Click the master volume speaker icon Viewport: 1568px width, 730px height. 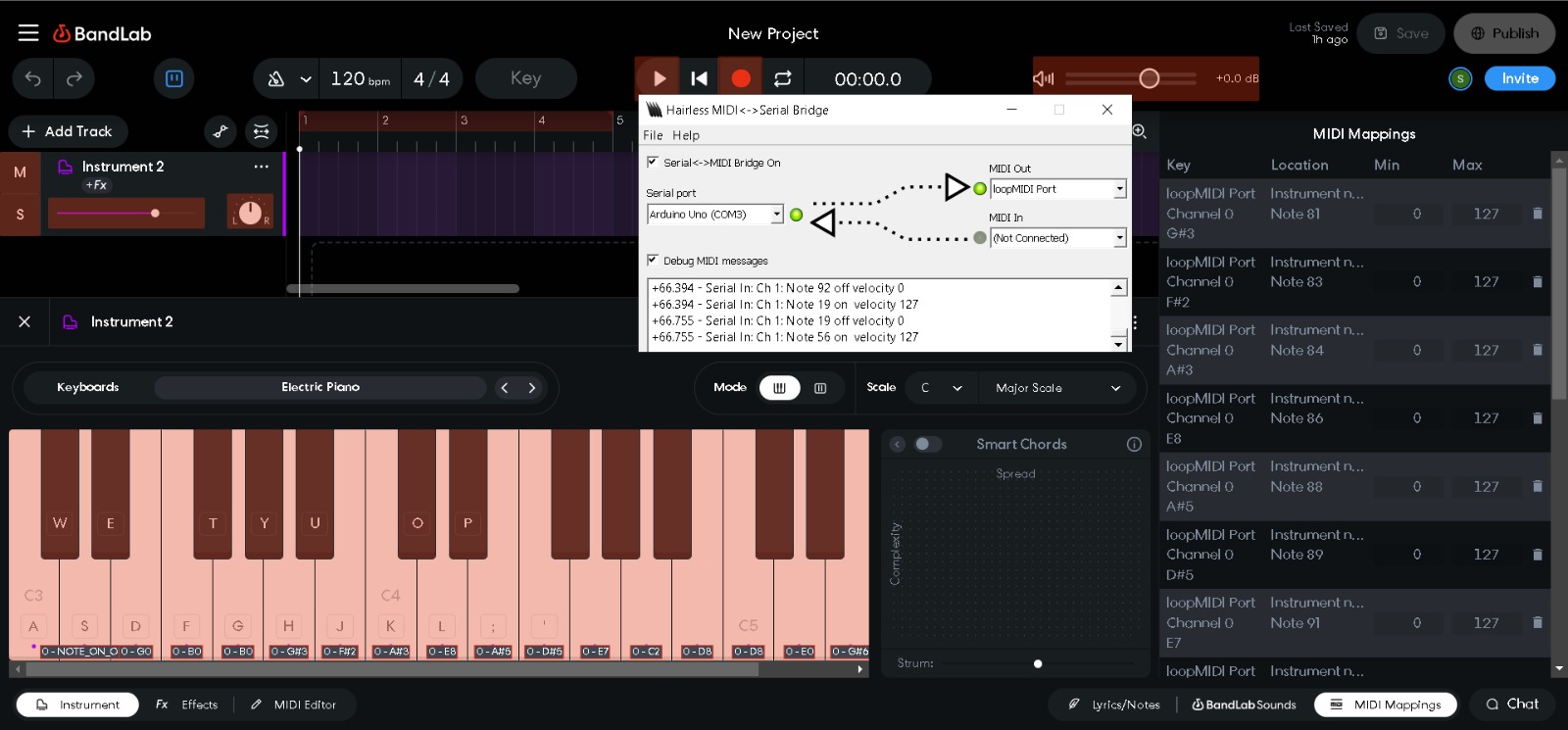pos(1044,78)
